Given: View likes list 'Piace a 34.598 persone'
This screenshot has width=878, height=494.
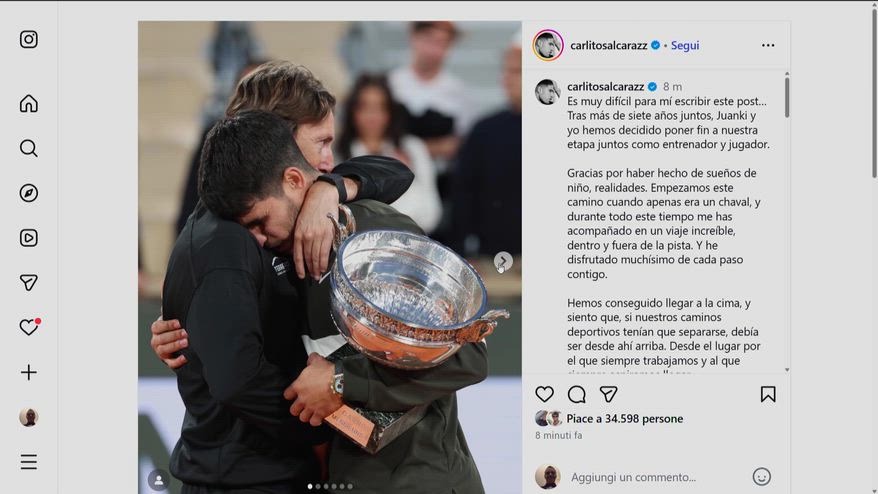Looking at the screenshot, I should click(x=624, y=418).
